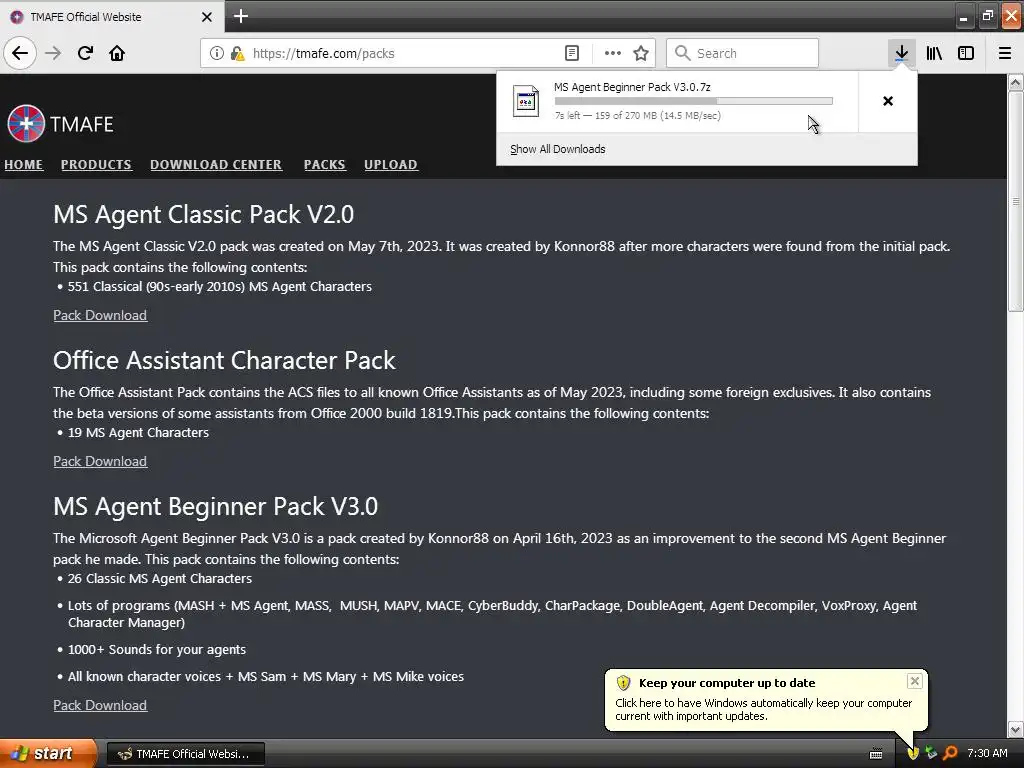
Task: Click the network connection tray icon
Action: click(x=931, y=753)
